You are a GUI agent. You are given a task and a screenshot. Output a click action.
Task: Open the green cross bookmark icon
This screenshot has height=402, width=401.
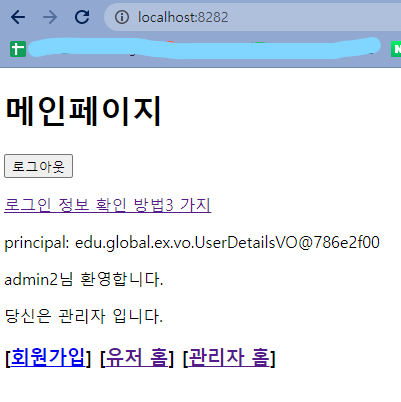pyautogui.click(x=18, y=49)
